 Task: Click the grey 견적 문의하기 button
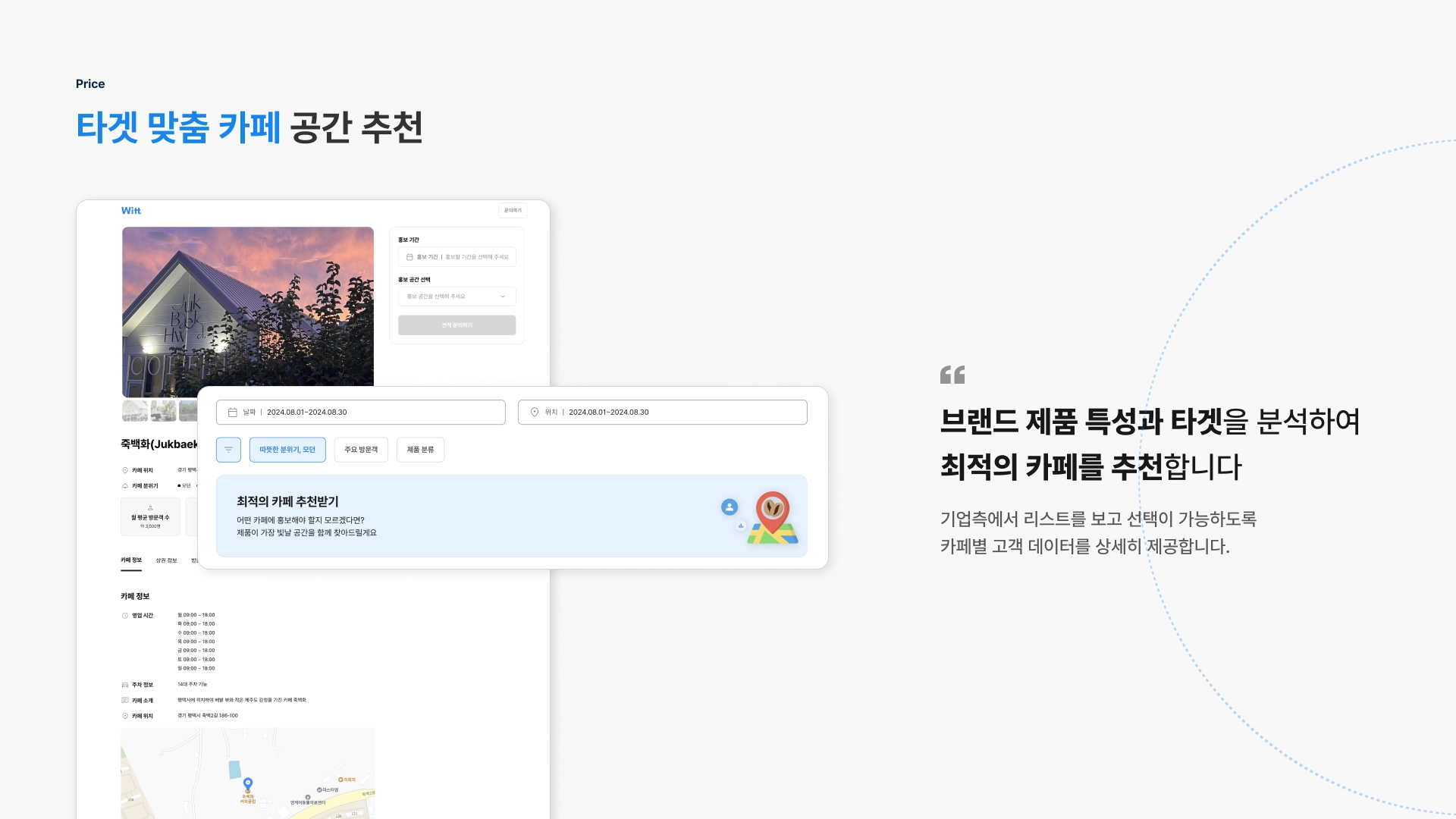(457, 325)
